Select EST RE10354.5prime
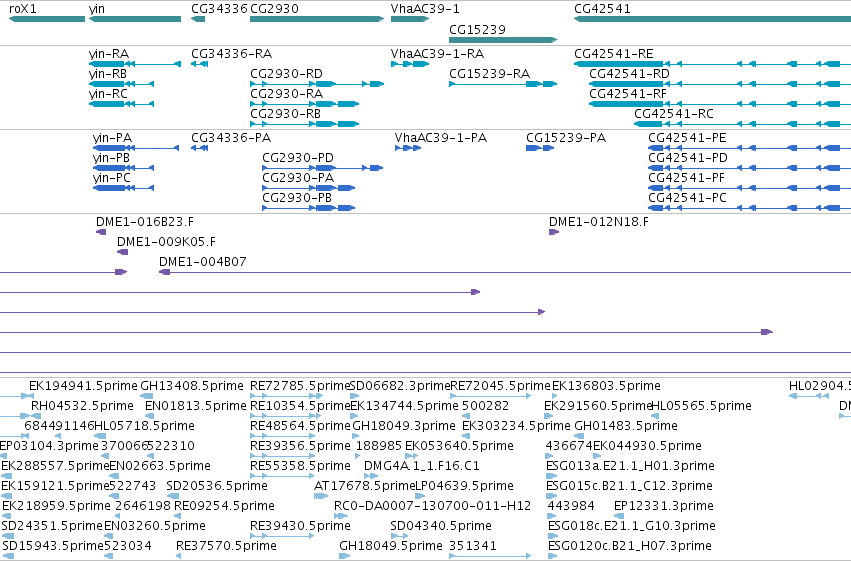Image resolution: width=851 pixels, height=561 pixels. tap(300, 406)
